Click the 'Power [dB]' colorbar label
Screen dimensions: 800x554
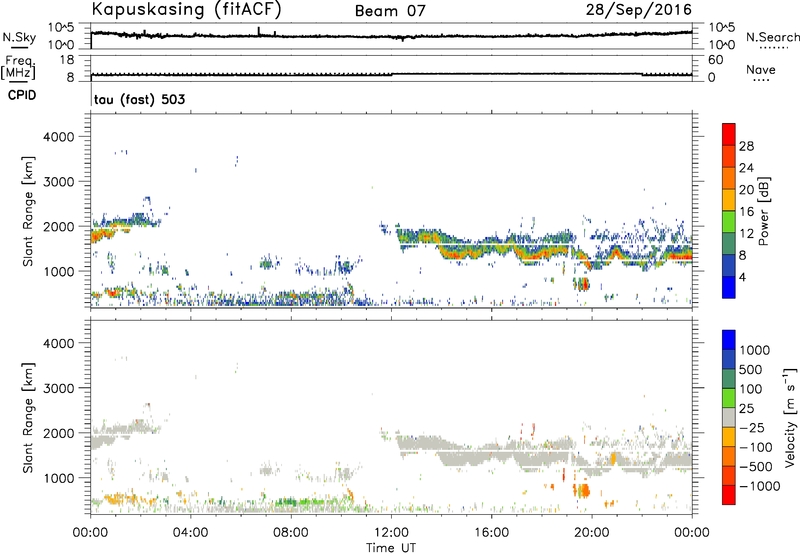click(764, 211)
